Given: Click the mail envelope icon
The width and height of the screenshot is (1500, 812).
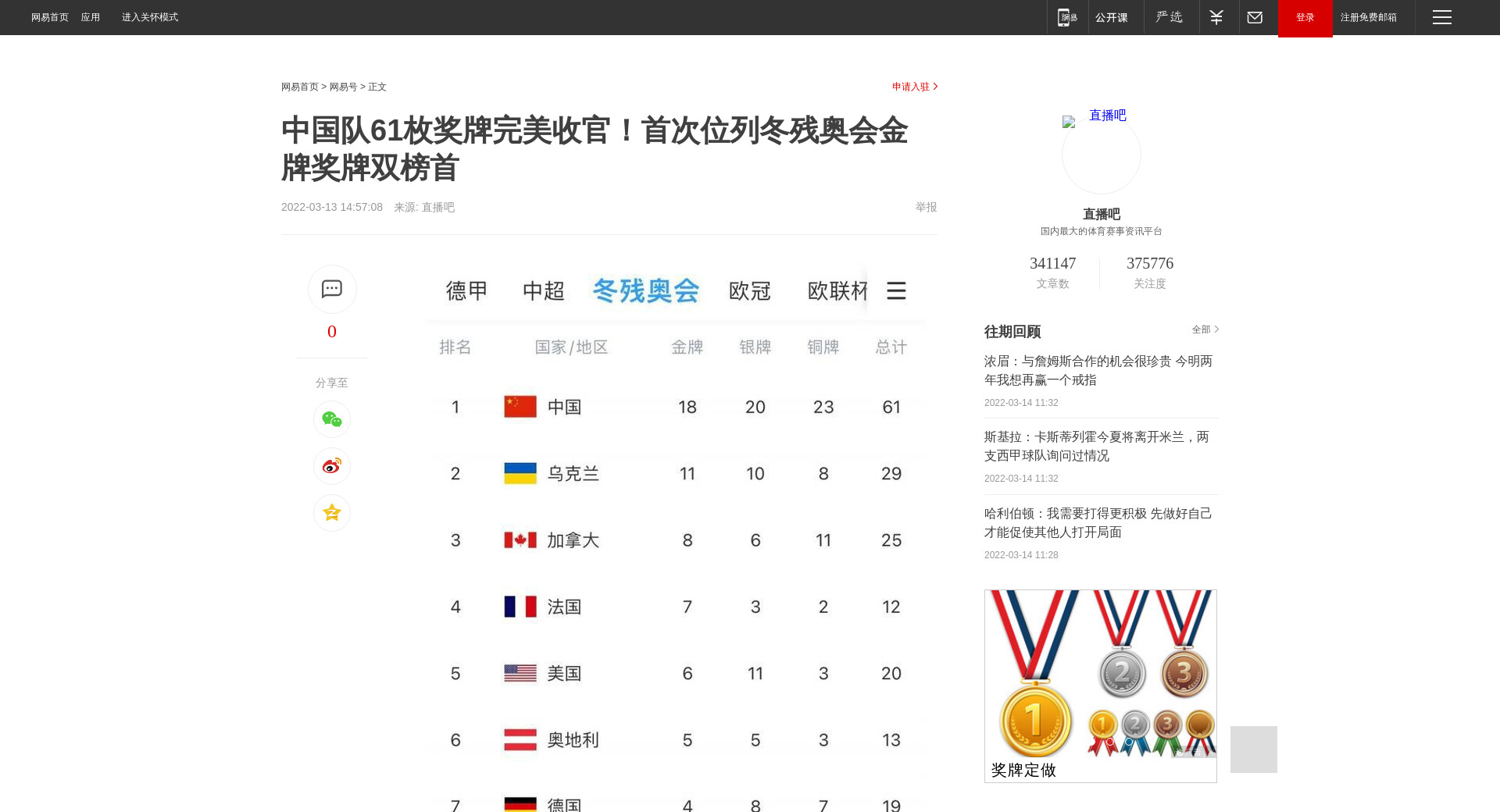Looking at the screenshot, I should (x=1255, y=17).
